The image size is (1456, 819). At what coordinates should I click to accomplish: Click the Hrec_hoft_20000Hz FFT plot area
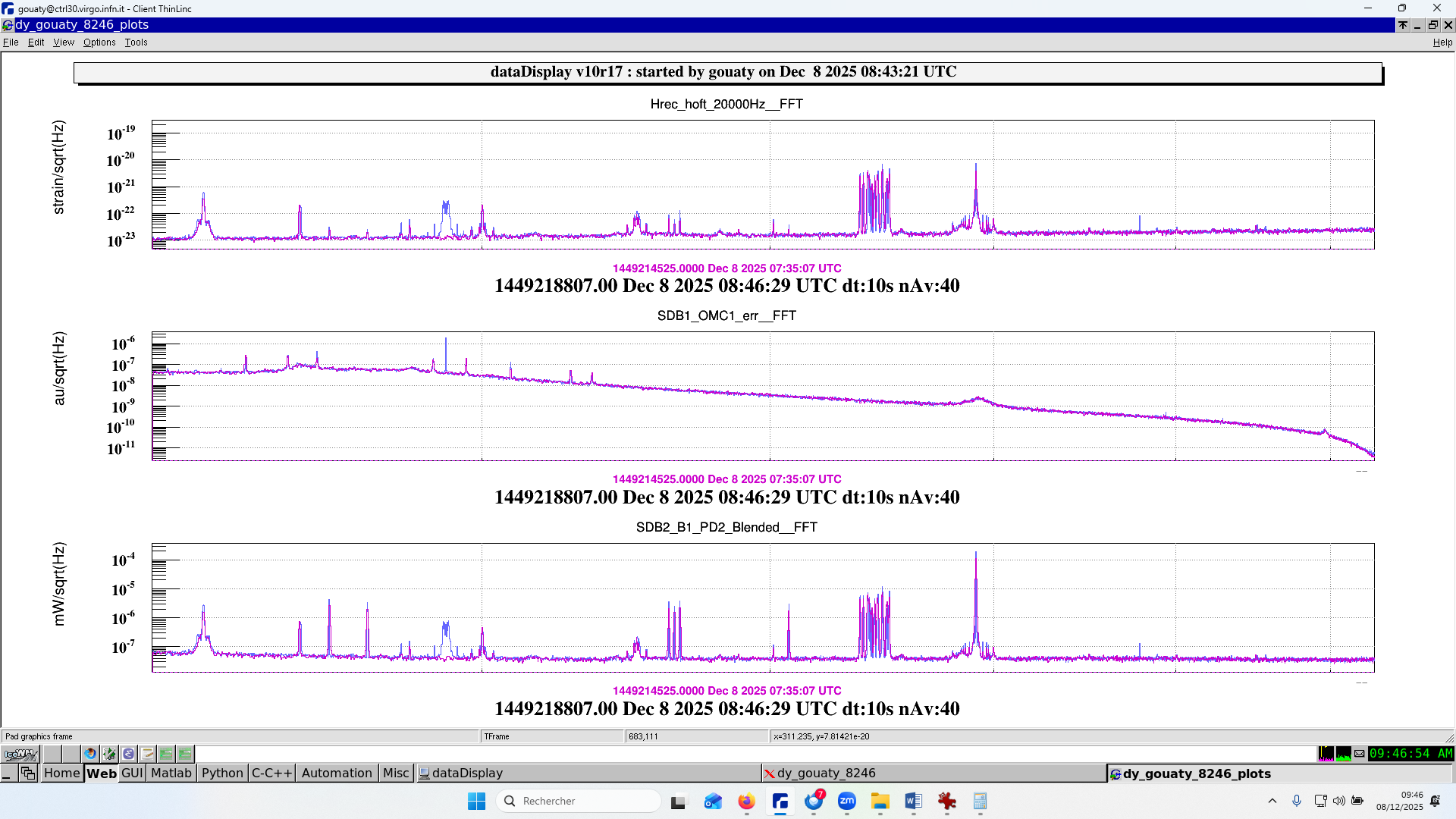762,184
